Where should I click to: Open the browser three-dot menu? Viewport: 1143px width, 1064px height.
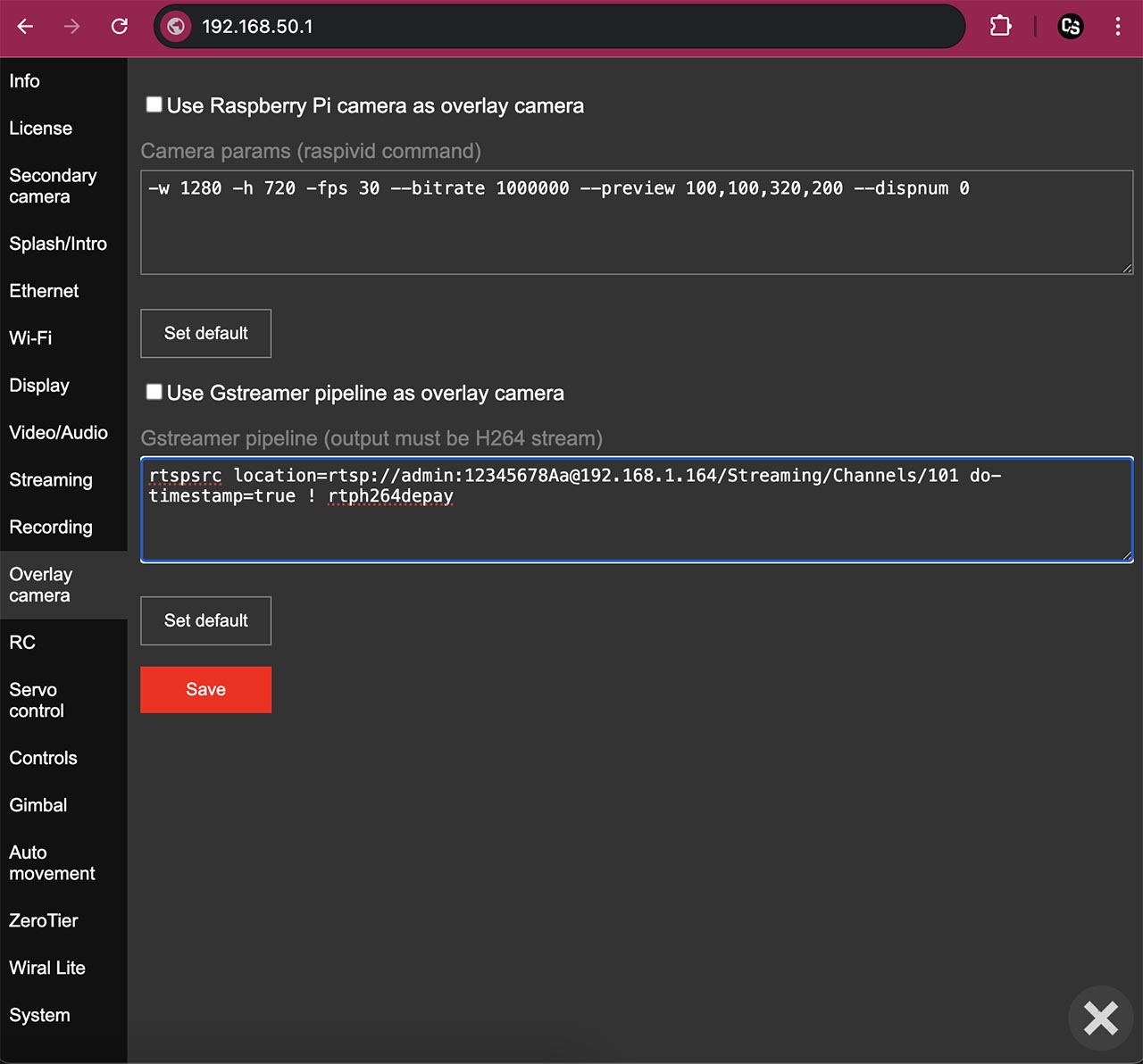[1117, 27]
